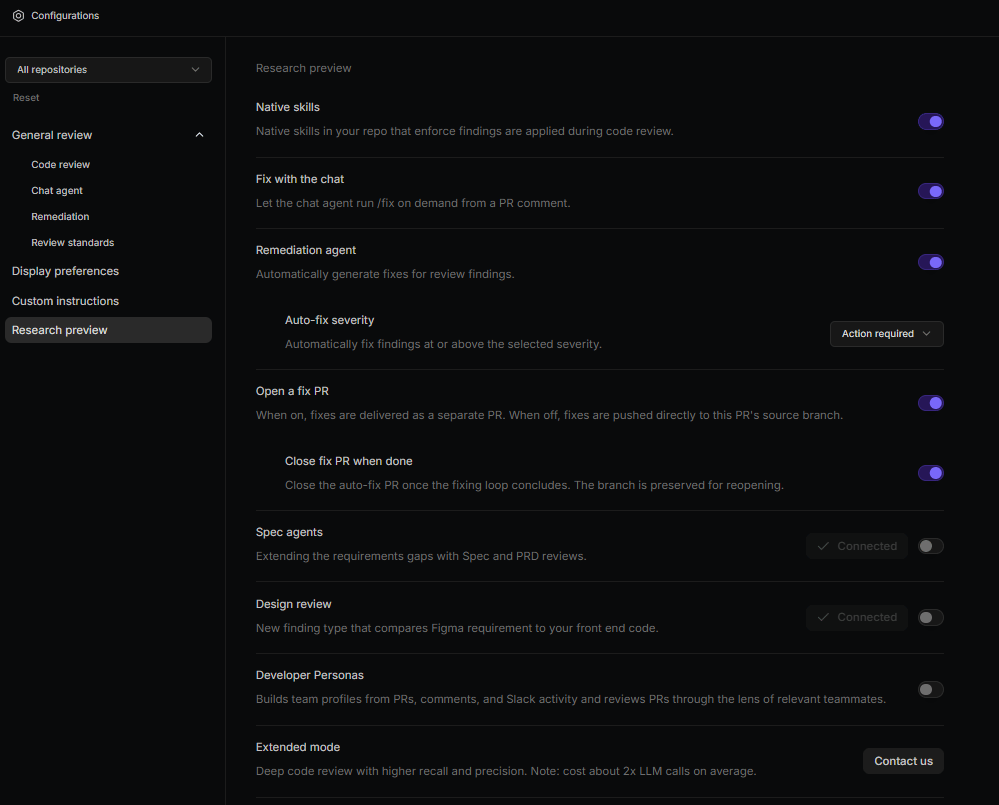Viewport: 999px width, 805px height.
Task: Click the Open a fix PR label
Action: 292,391
